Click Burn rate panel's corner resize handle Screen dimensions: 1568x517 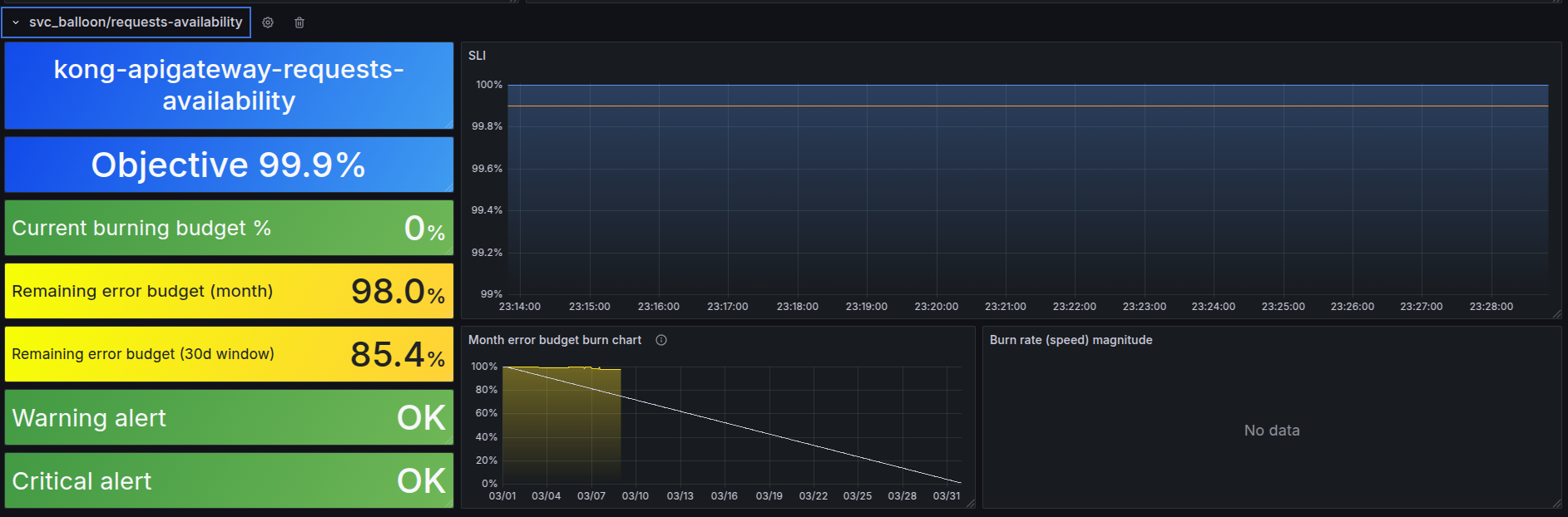click(x=1556, y=504)
